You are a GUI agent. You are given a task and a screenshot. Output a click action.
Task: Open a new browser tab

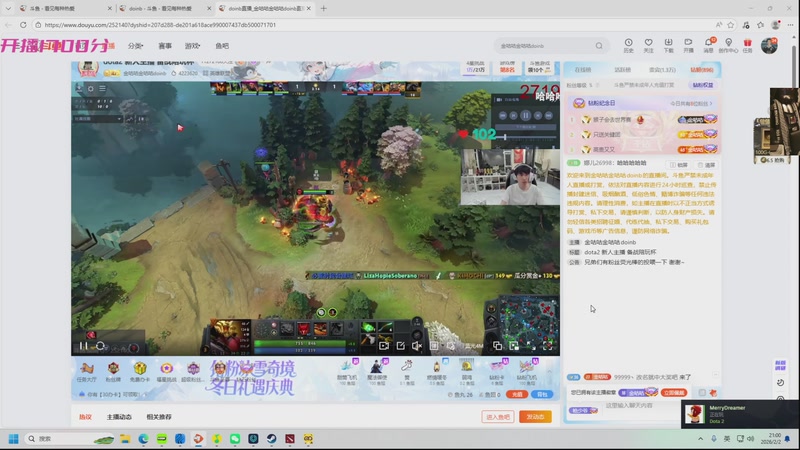(323, 8)
